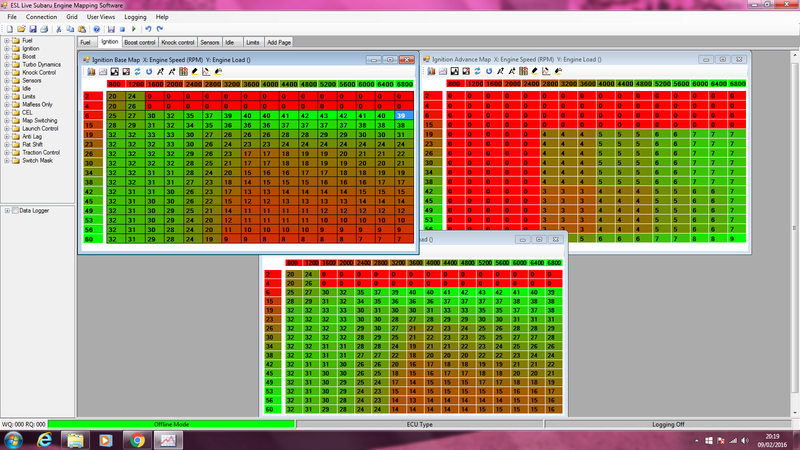Click the 6800 RPM column header in Advance Map
Viewport: 800px width, 450px height.
pos(737,84)
